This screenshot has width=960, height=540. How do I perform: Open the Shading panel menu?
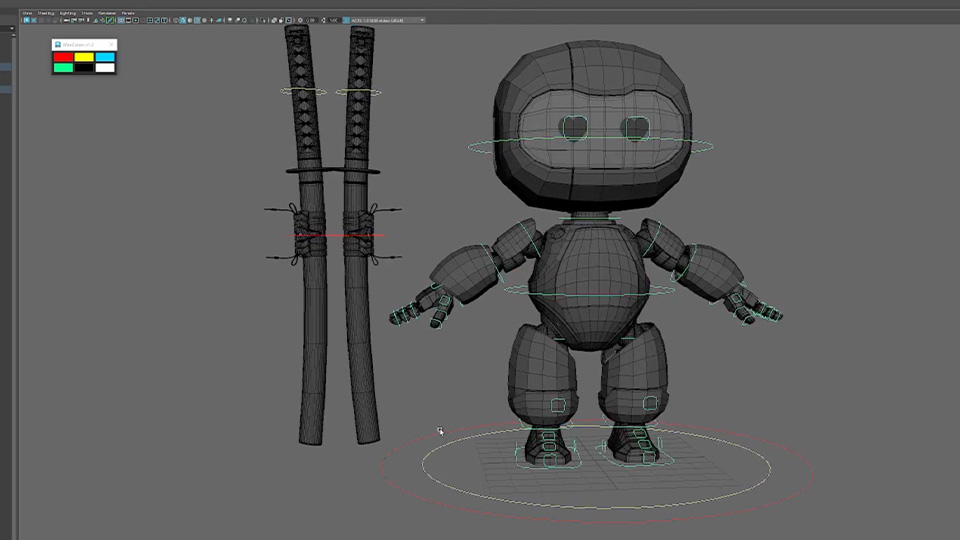click(x=46, y=12)
